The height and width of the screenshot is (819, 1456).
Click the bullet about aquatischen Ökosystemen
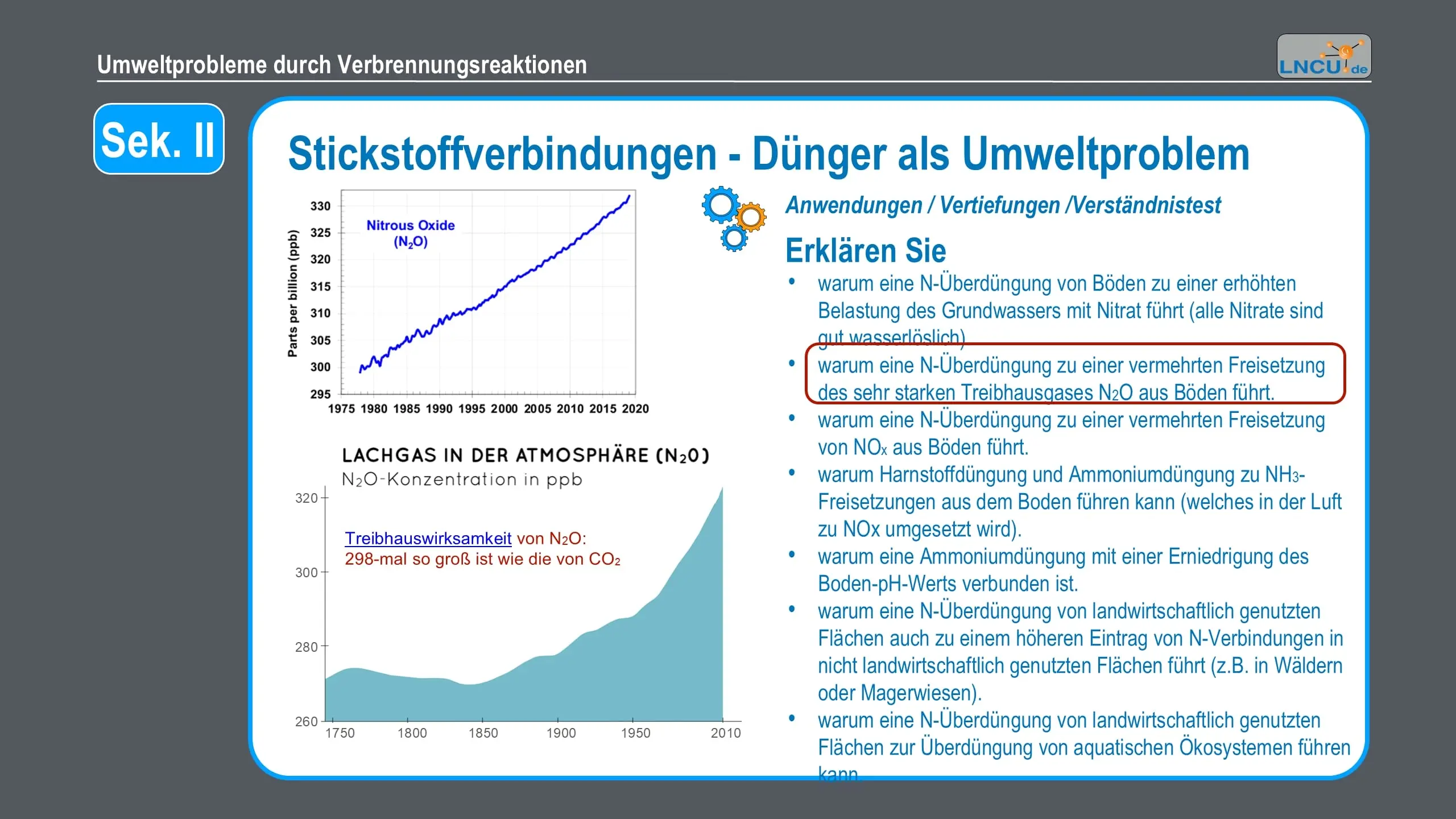1083,747
